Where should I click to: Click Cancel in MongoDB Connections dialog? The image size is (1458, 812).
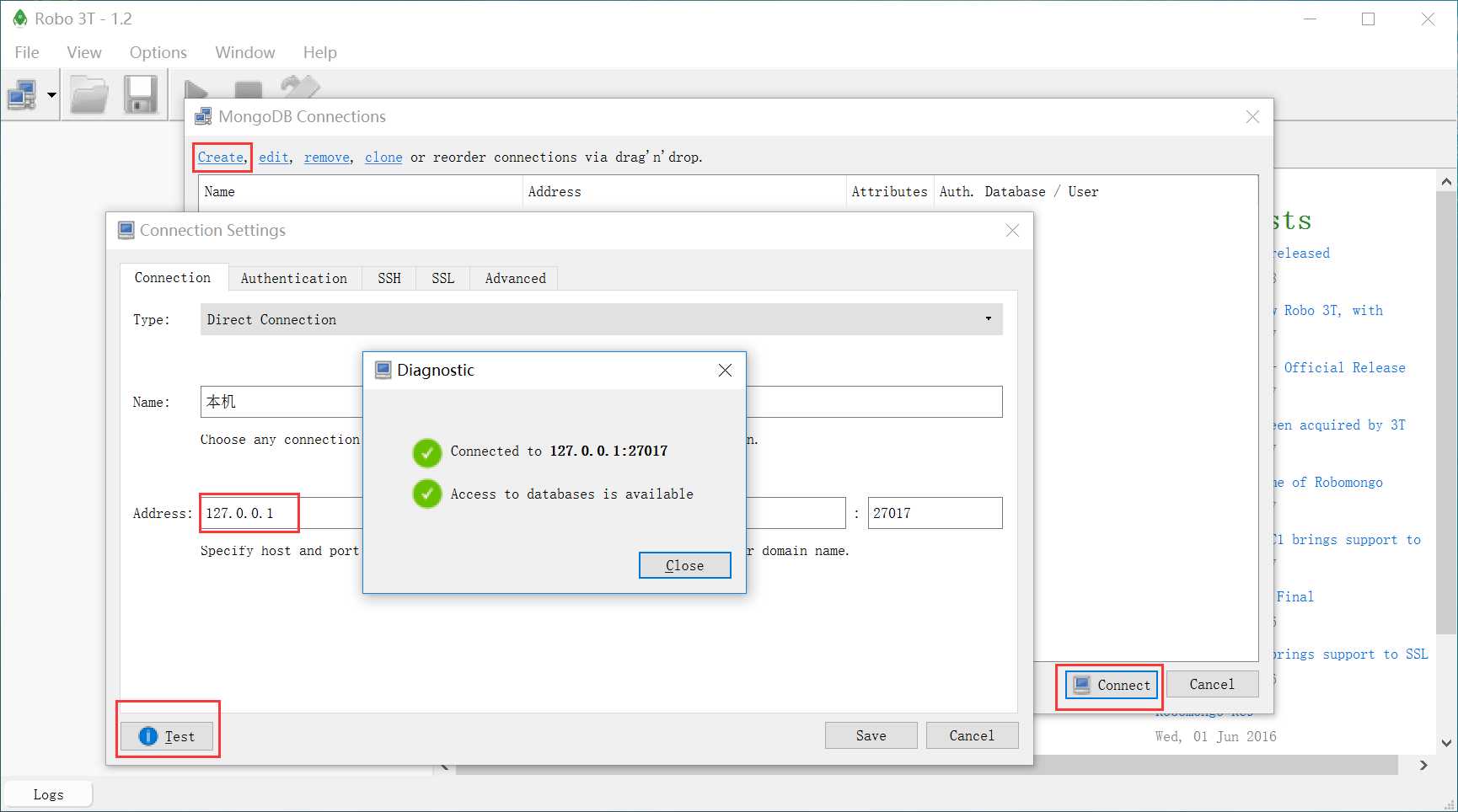tap(1212, 684)
